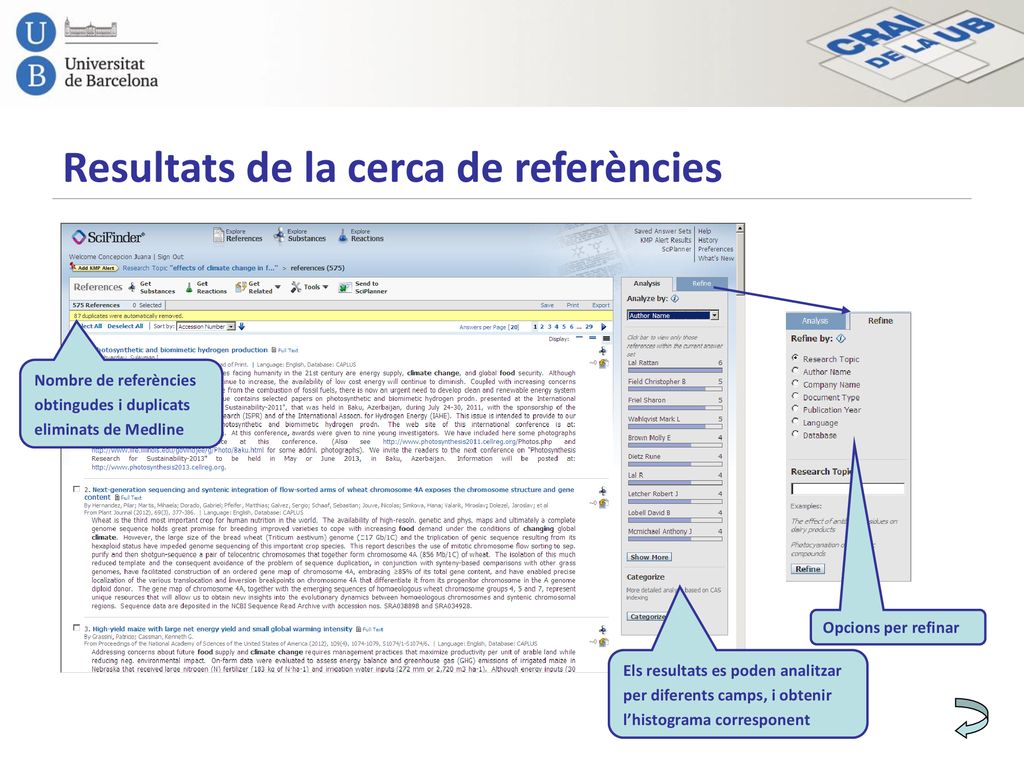1024x768 pixels.
Task: Click Print link
Action: coord(573,305)
